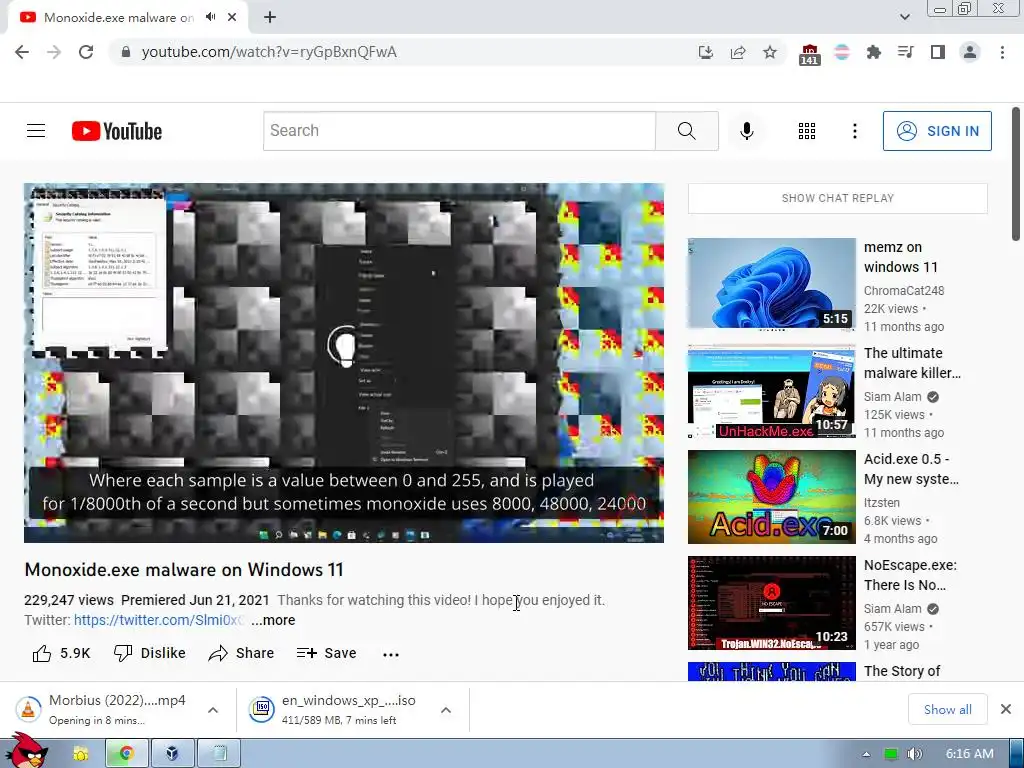This screenshot has width=1024, height=768.
Task: Save the video to a playlist
Action: point(327,653)
